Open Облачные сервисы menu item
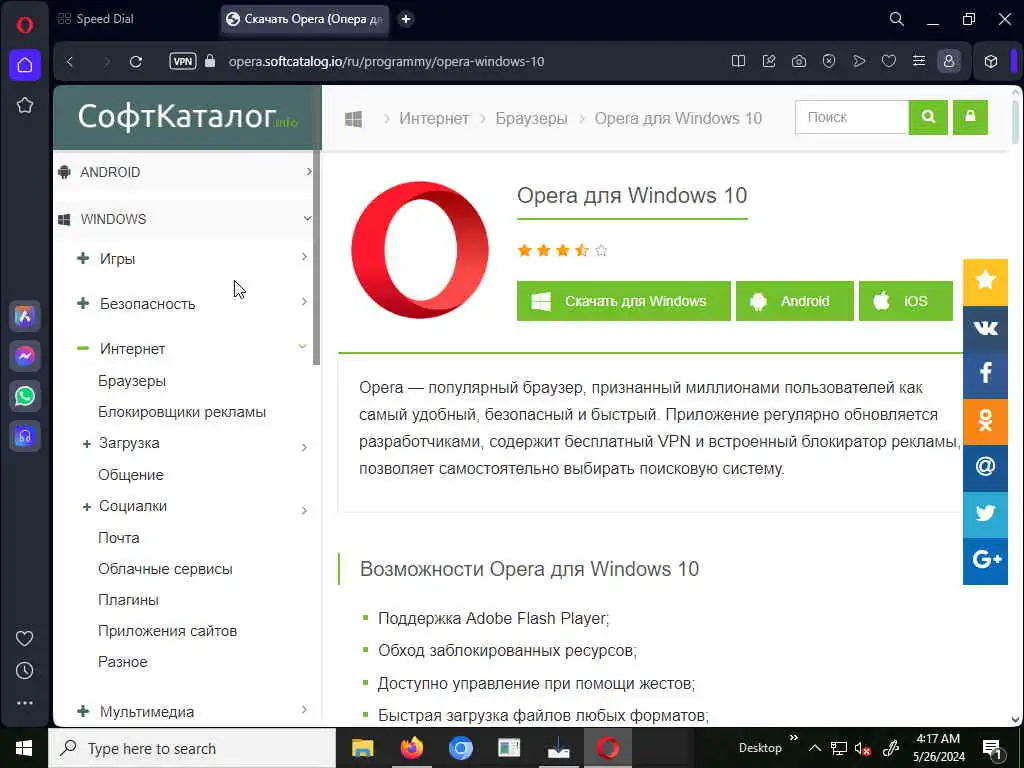 [165, 569]
